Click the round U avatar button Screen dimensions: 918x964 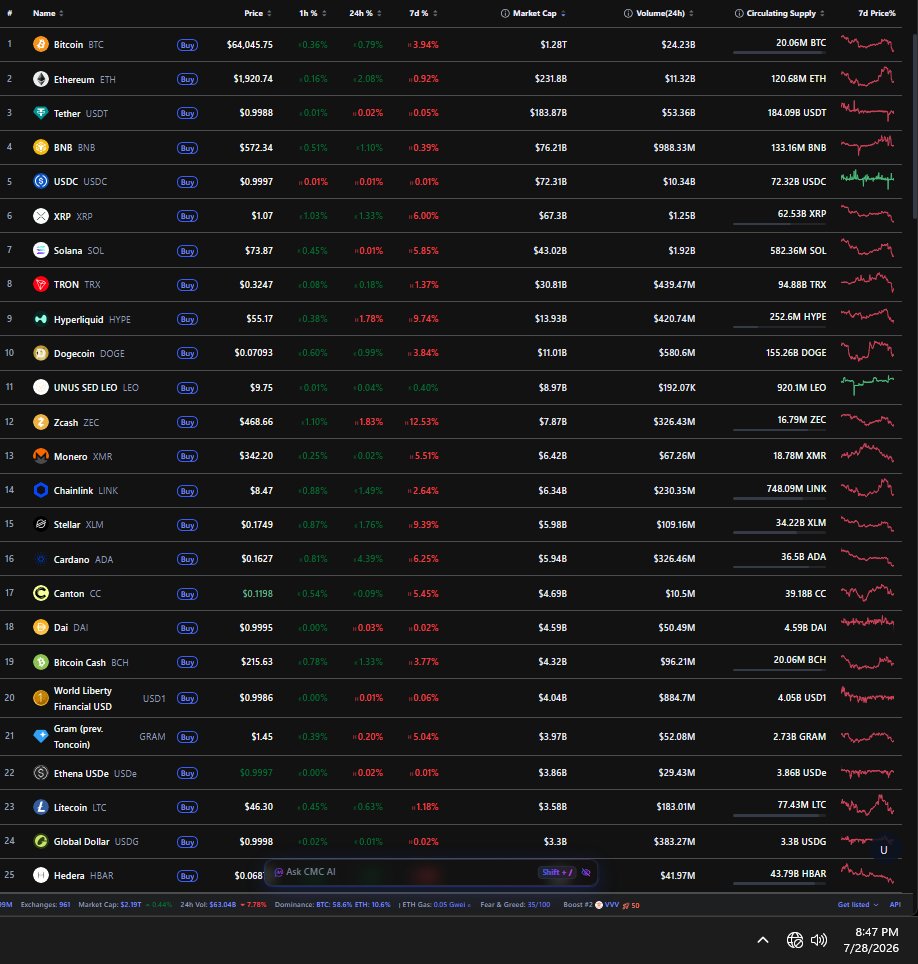(x=884, y=850)
